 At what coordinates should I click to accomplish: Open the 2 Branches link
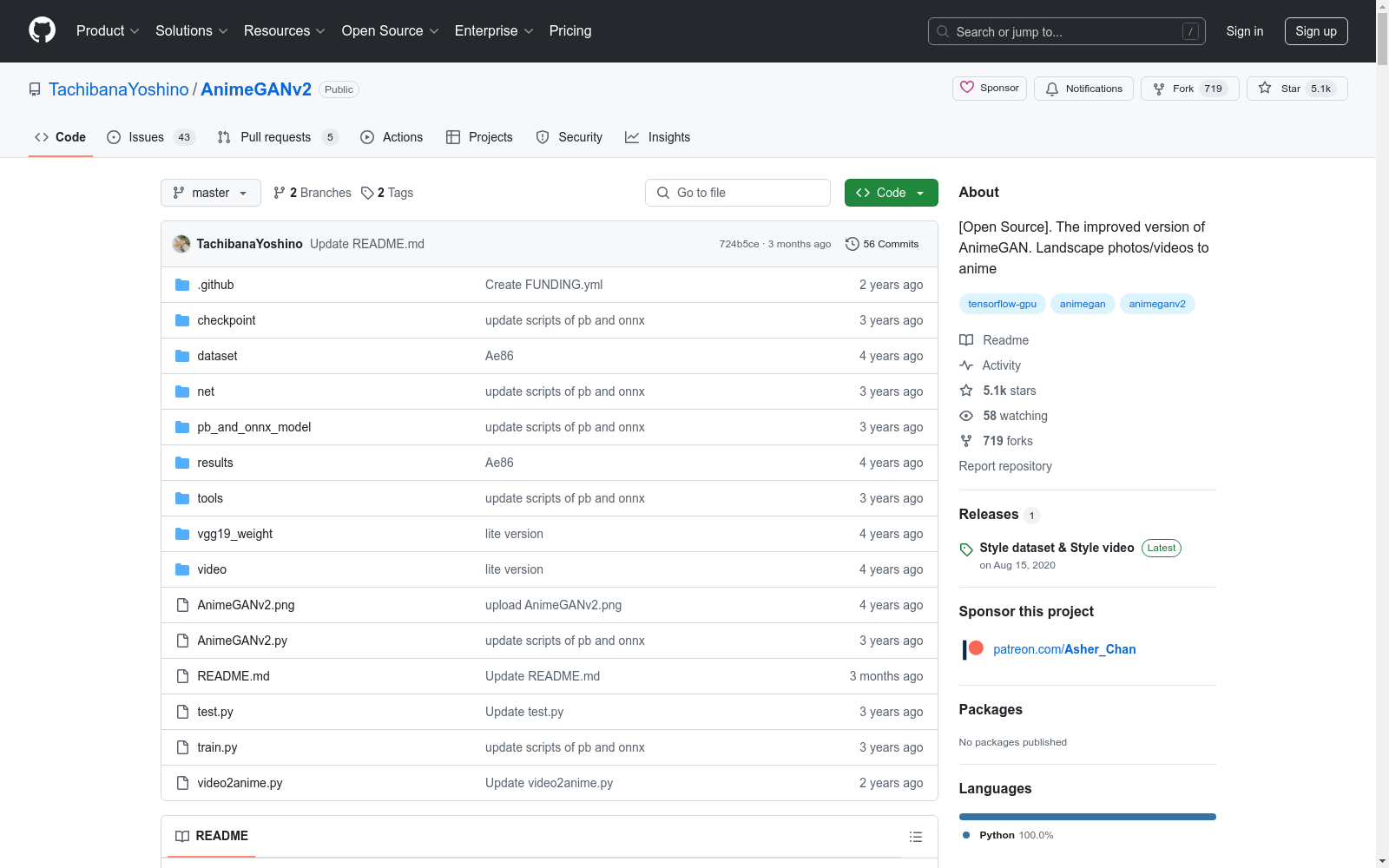[313, 193]
